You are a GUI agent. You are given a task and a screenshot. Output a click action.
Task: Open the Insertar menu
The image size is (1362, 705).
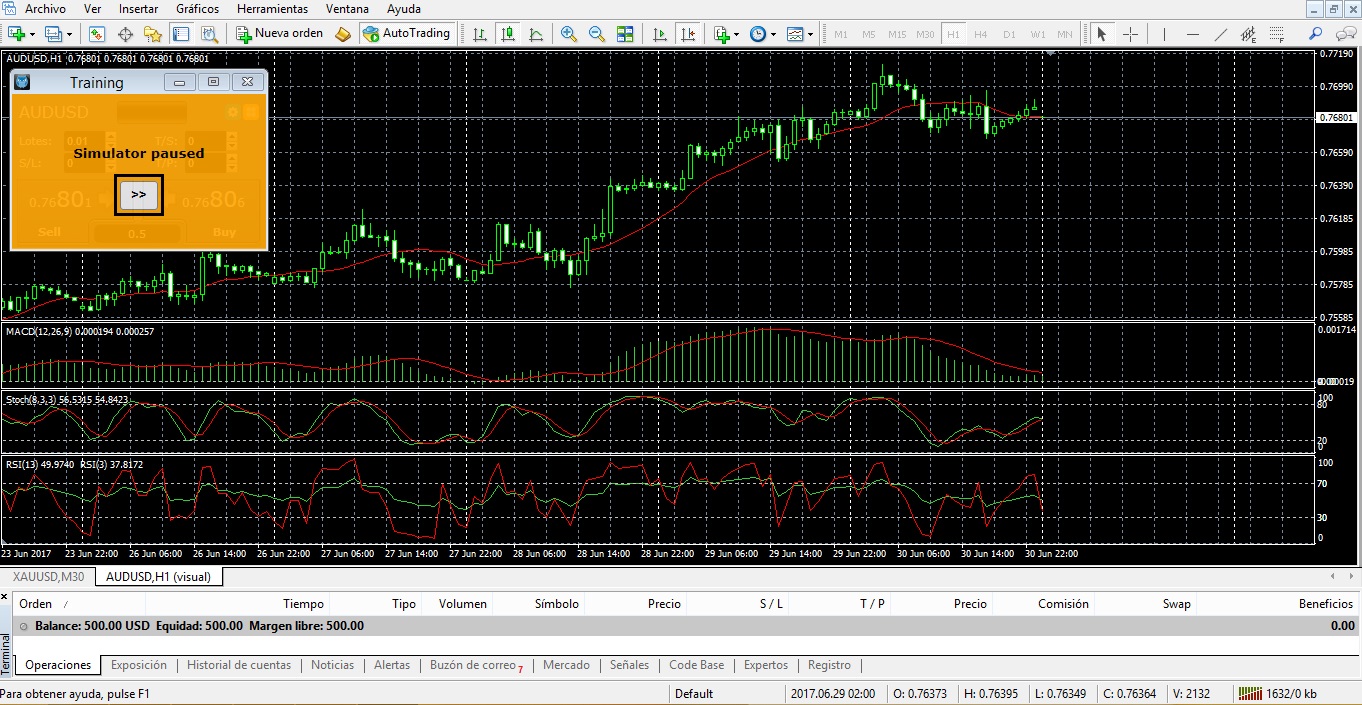[138, 9]
